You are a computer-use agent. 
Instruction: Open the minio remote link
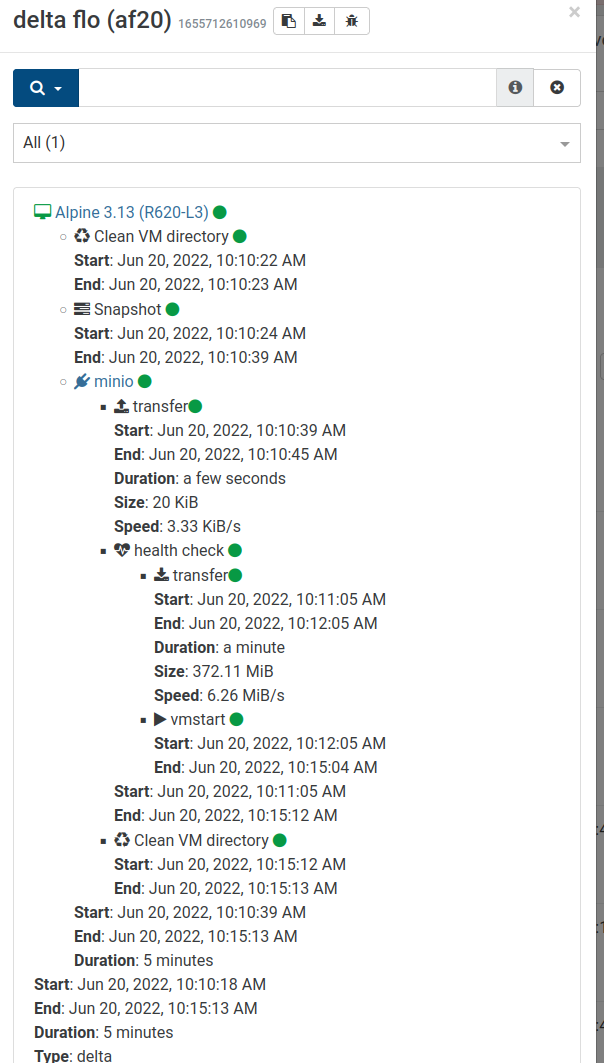coord(114,382)
